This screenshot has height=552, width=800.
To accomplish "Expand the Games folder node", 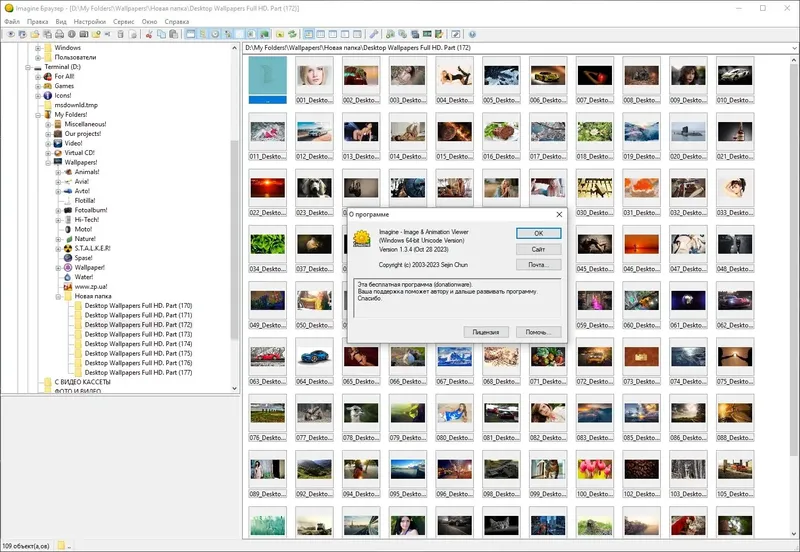I will (38, 86).
